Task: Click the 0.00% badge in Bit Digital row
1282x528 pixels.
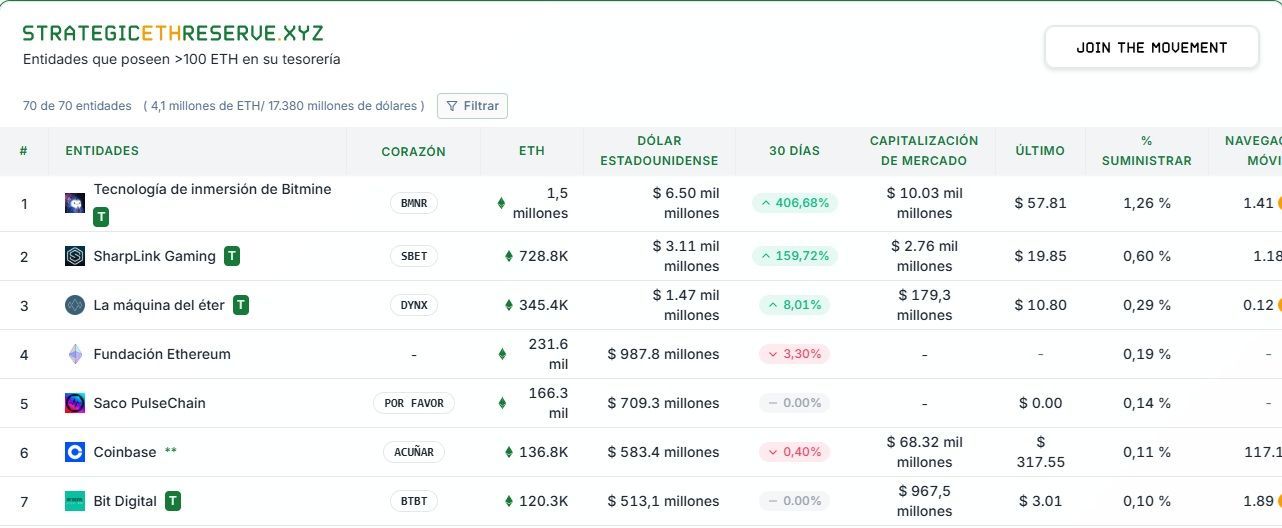Action: coord(795,501)
